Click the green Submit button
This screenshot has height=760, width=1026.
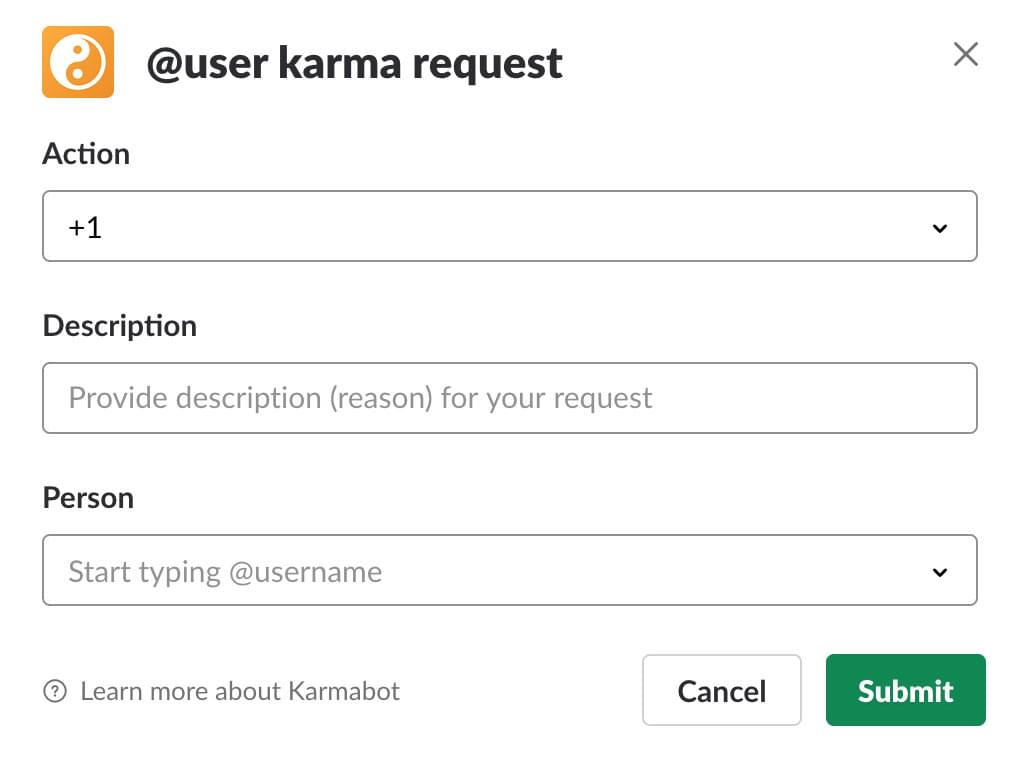[x=905, y=690]
